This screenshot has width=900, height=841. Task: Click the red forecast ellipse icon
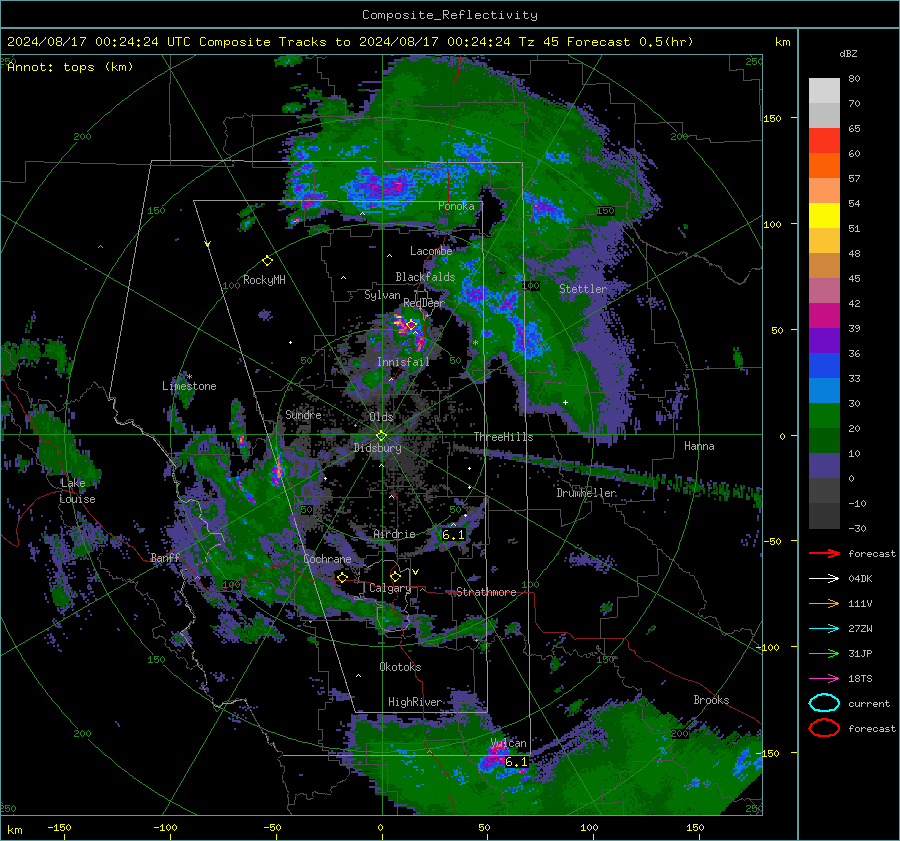coord(824,728)
